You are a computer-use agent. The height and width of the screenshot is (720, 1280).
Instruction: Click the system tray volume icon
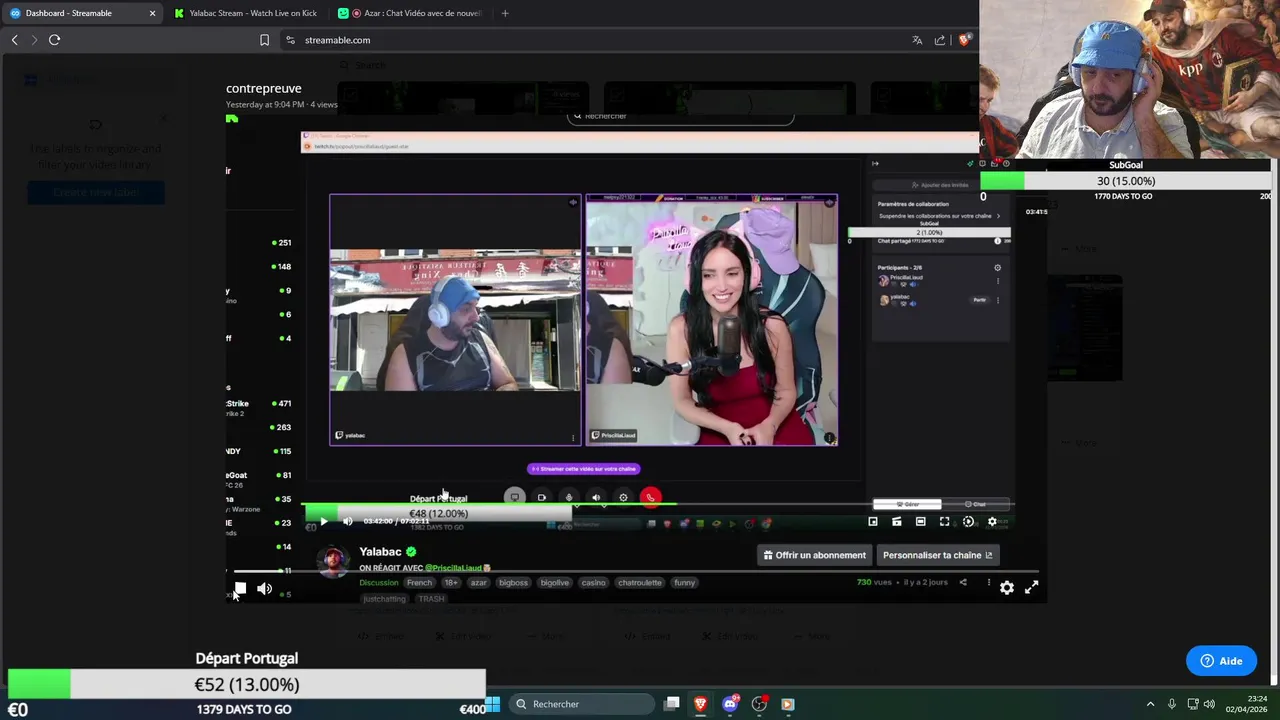click(1210, 704)
